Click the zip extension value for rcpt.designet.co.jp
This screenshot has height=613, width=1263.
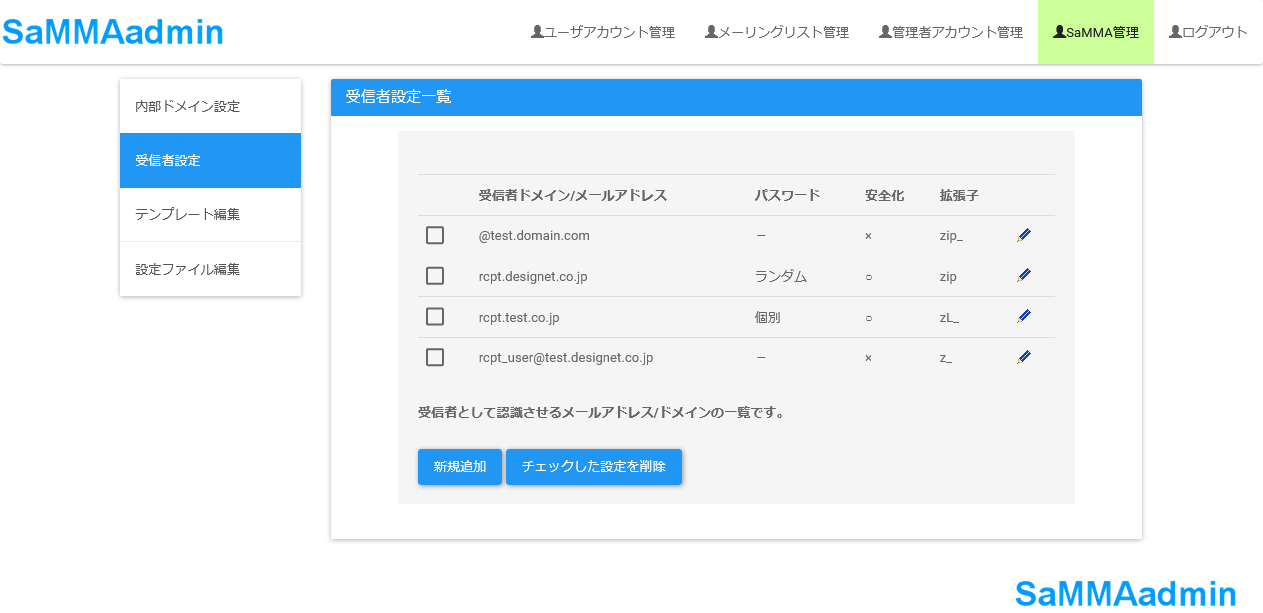coord(948,277)
